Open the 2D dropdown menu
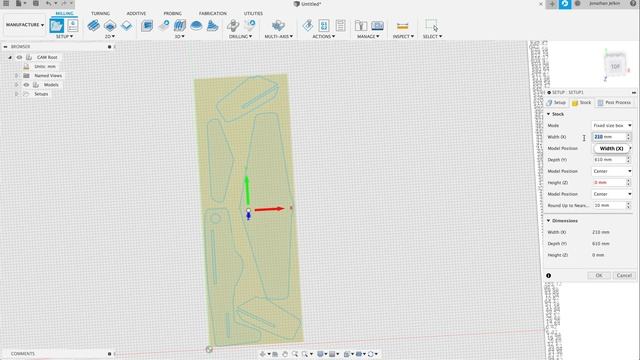Screen dimensions: 640x360 click(110, 36)
